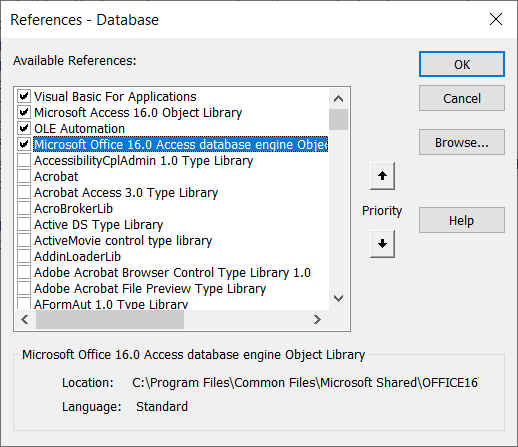Click the vertical scrollbar thumb
Image resolution: width=518 pixels, height=447 pixels.
(338, 119)
